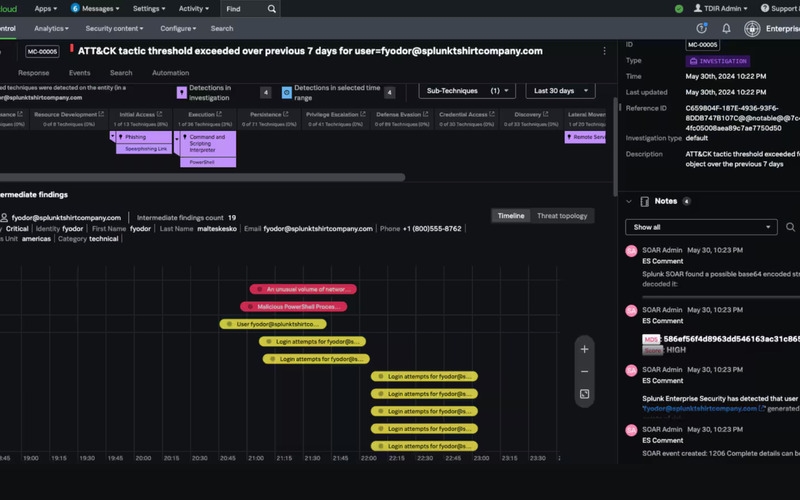Open the Sub-Techniques (1) dropdown
Viewport: 800px width, 500px height.
(x=467, y=91)
